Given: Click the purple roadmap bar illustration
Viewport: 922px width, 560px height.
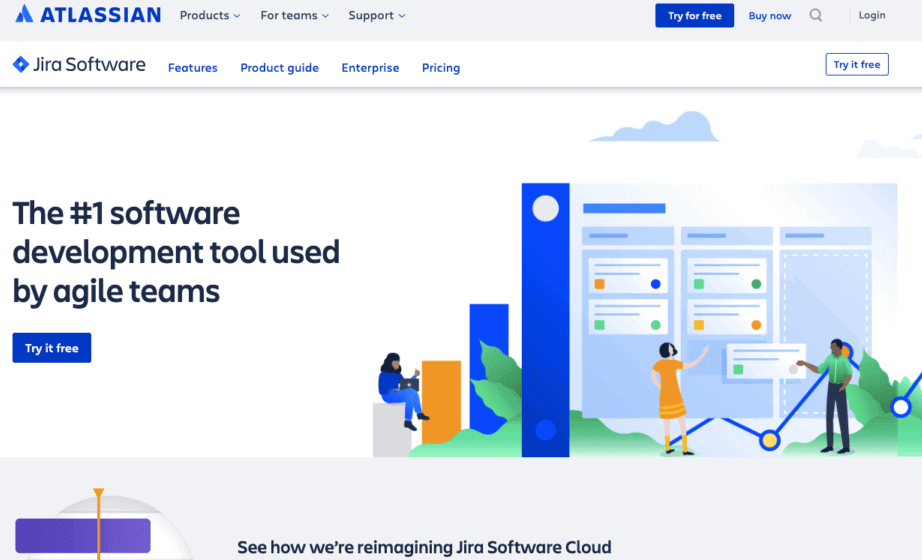Looking at the screenshot, I should click(x=83, y=536).
